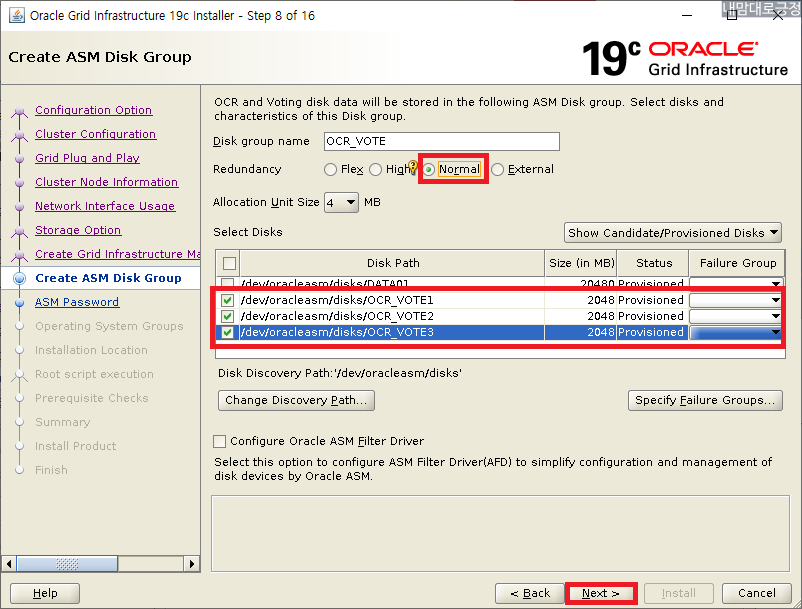Open Cluster Node Information step
The height and width of the screenshot is (609, 802).
point(106,182)
